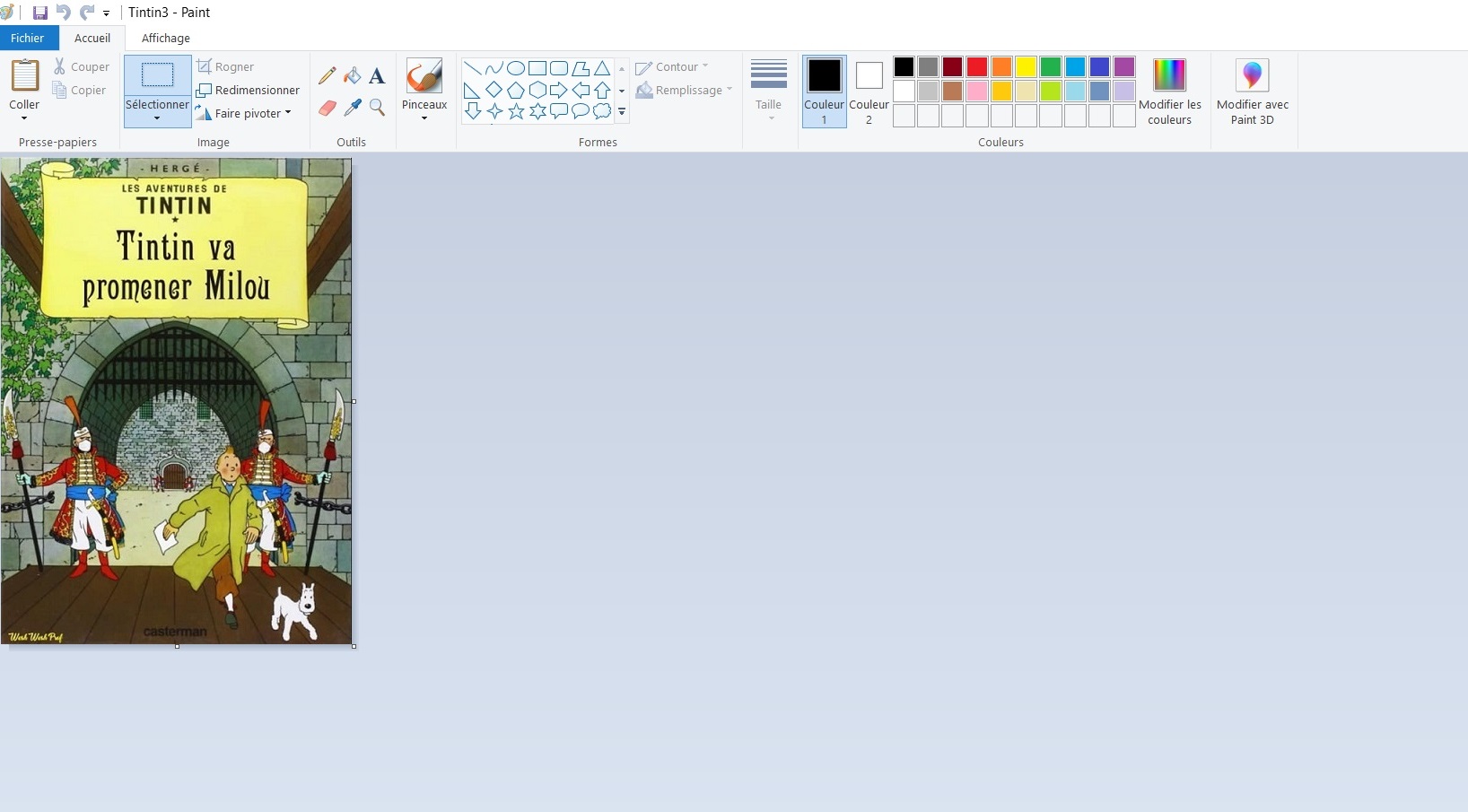Choose the isosceles triangle shape
The height and width of the screenshot is (812, 1468).
602,68
